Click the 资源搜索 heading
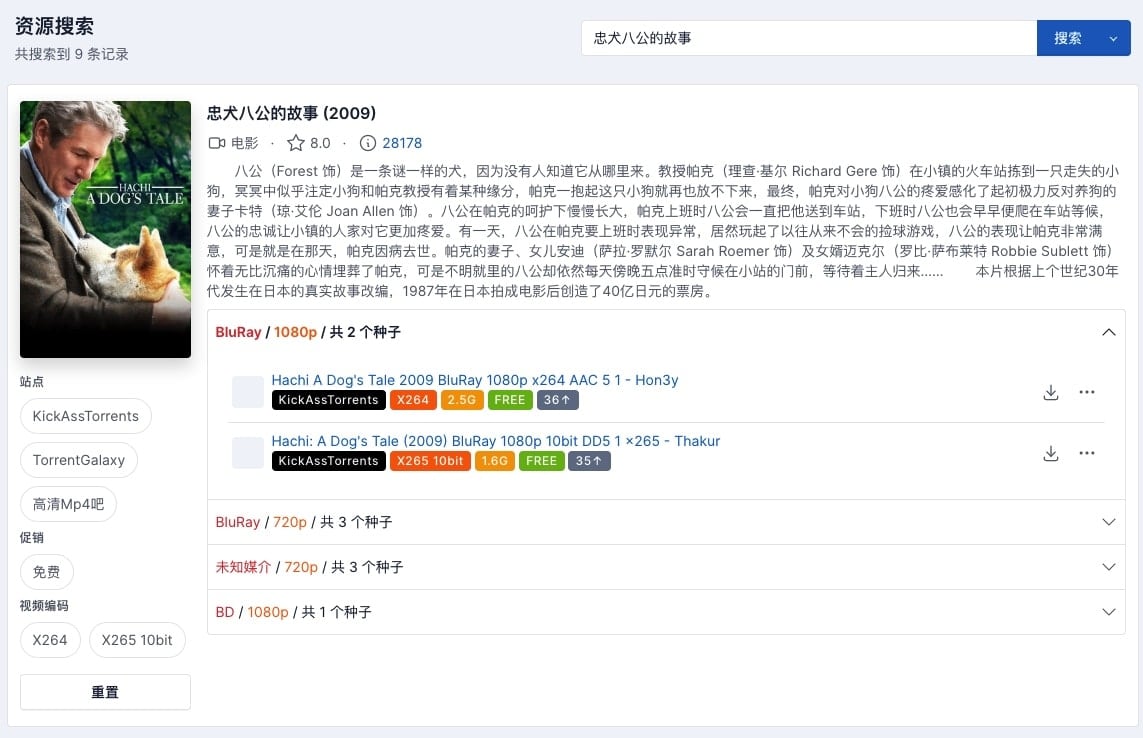This screenshot has width=1143, height=738. click(x=55, y=26)
